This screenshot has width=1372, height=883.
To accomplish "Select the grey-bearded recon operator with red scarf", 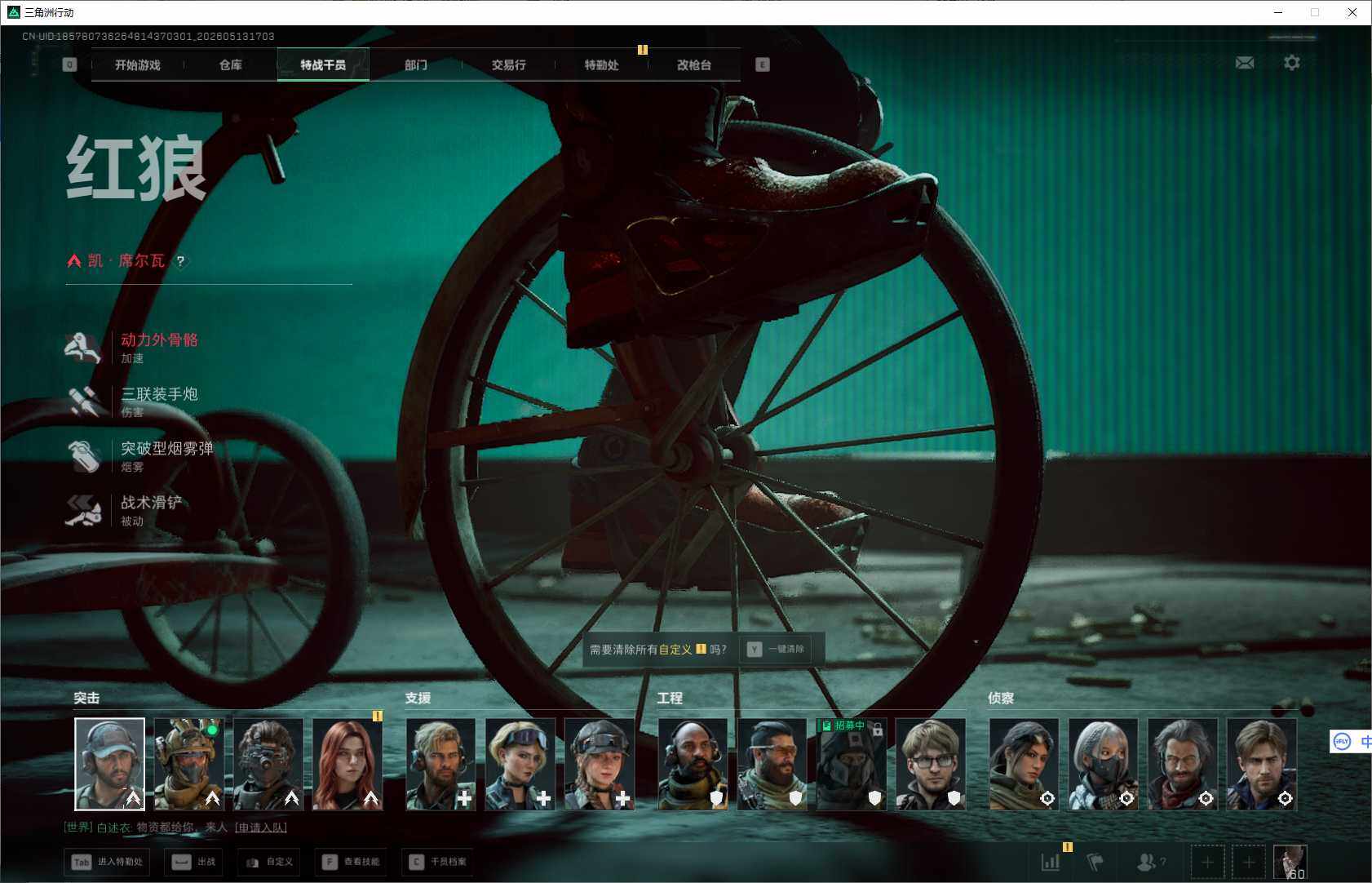I will pos(1182,764).
